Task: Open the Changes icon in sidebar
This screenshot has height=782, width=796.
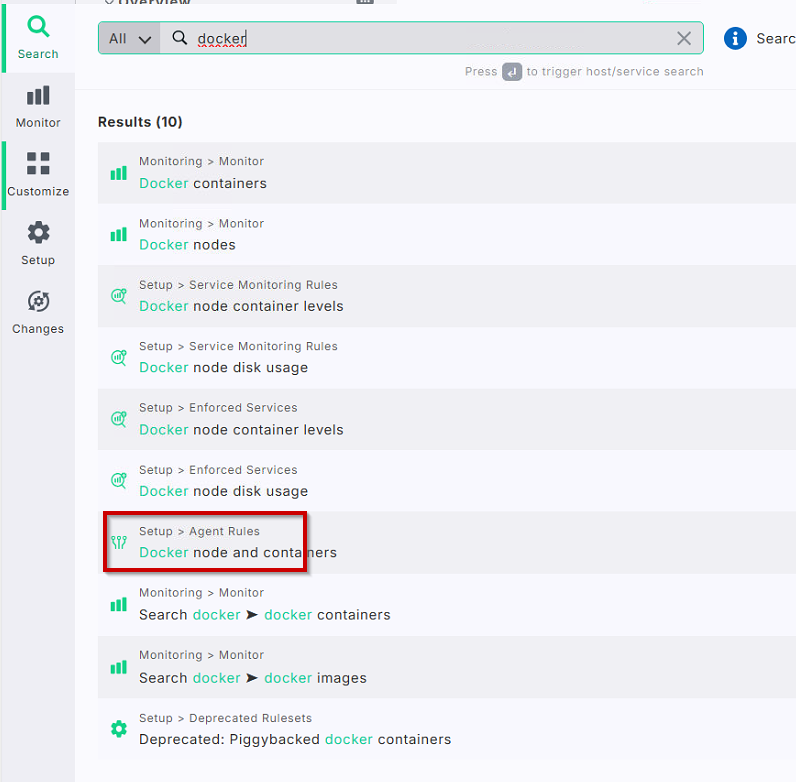Action: 38,302
